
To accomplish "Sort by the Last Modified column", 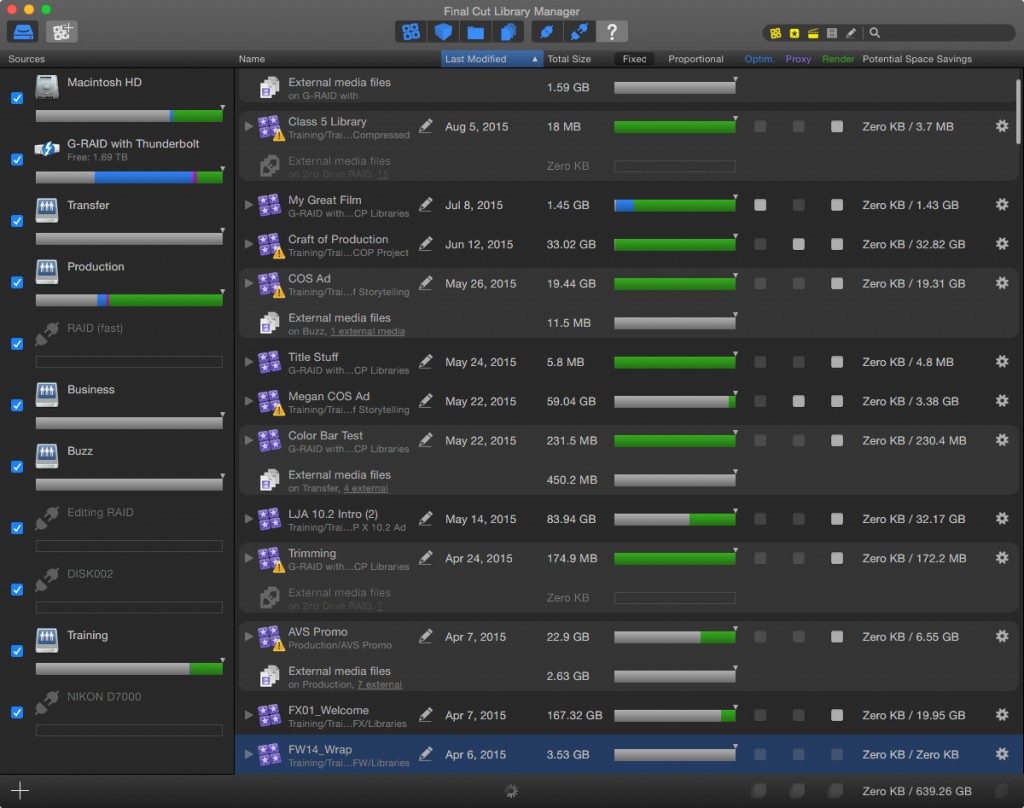I will point(492,59).
